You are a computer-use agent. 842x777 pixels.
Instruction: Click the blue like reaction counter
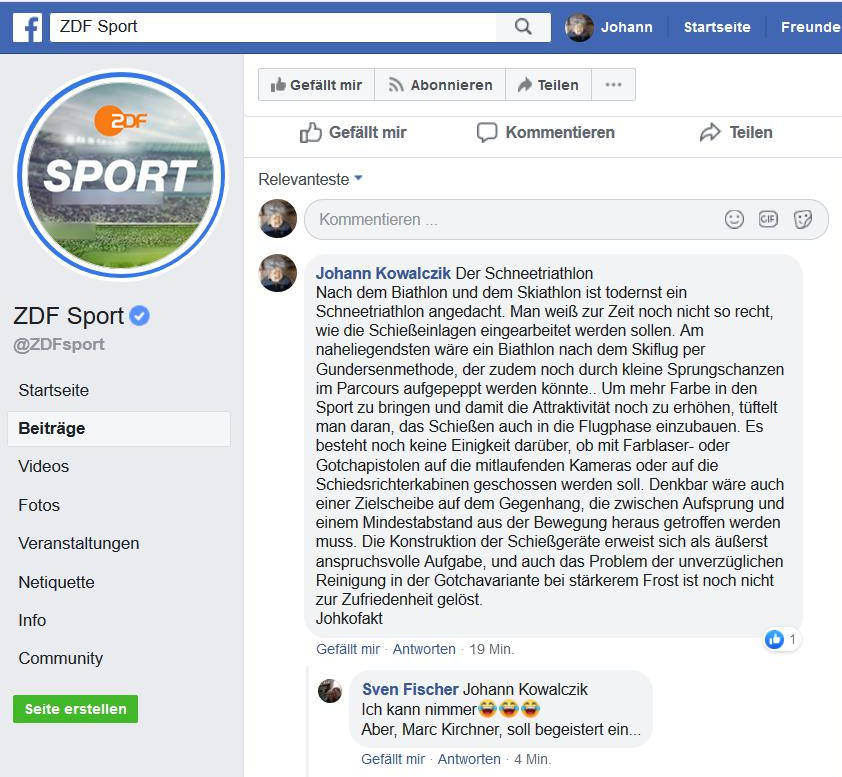point(781,639)
